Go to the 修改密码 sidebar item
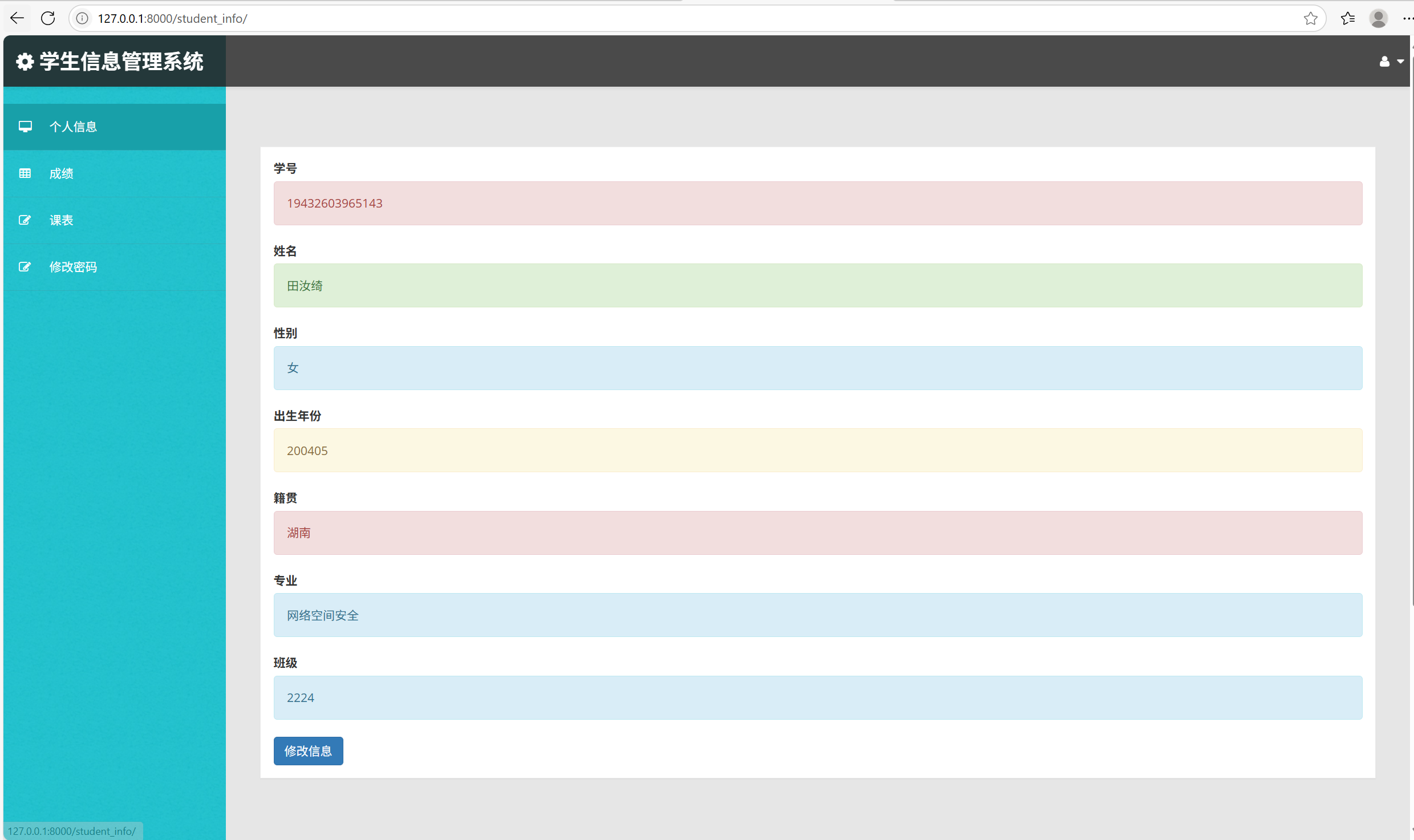This screenshot has height=840, width=1414. tap(73, 267)
